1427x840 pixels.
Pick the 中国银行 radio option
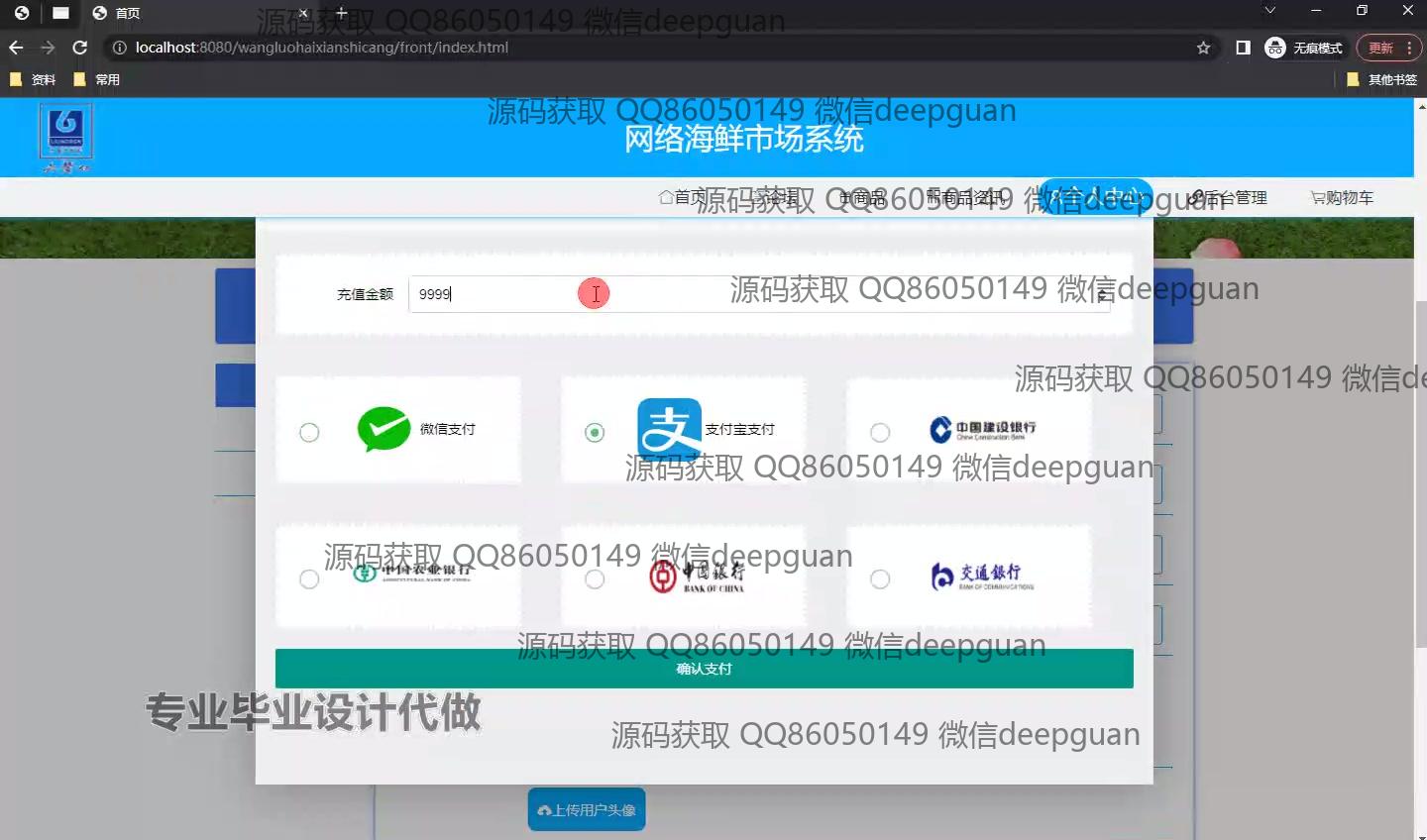[x=595, y=578]
